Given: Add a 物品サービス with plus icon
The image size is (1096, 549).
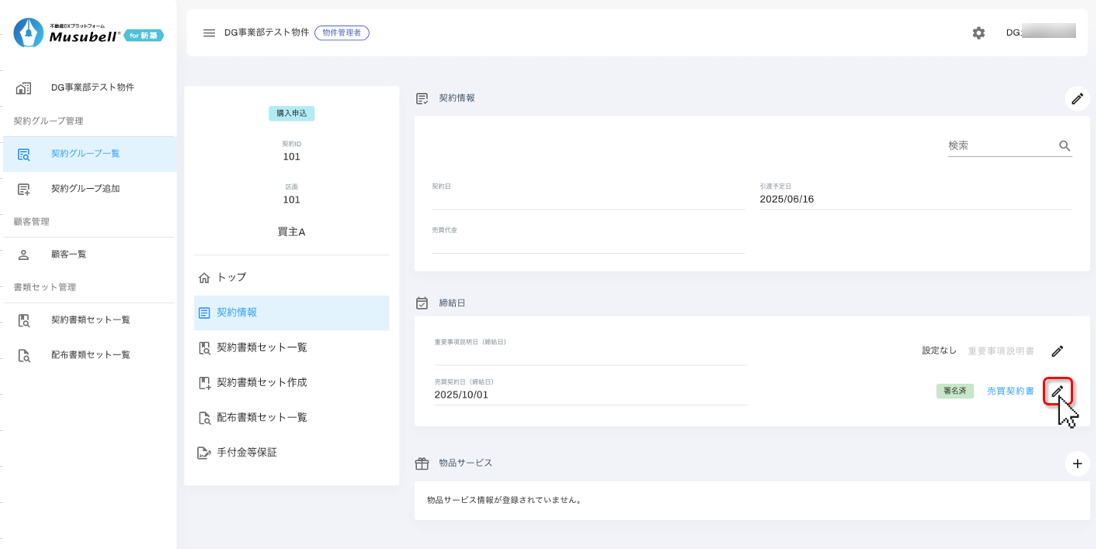Looking at the screenshot, I should pyautogui.click(x=1076, y=463).
